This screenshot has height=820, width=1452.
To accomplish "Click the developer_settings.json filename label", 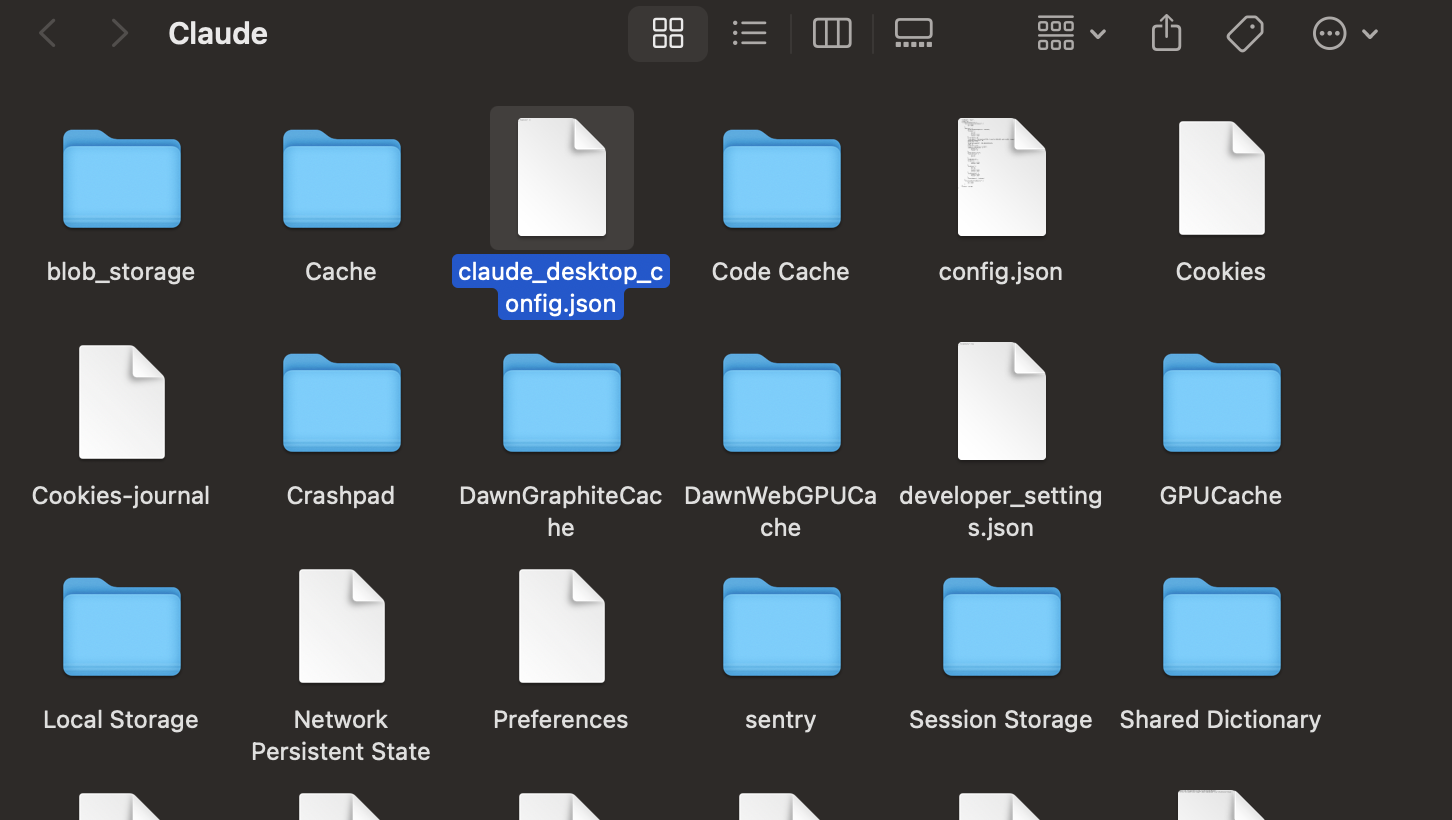I will pos(1001,512).
